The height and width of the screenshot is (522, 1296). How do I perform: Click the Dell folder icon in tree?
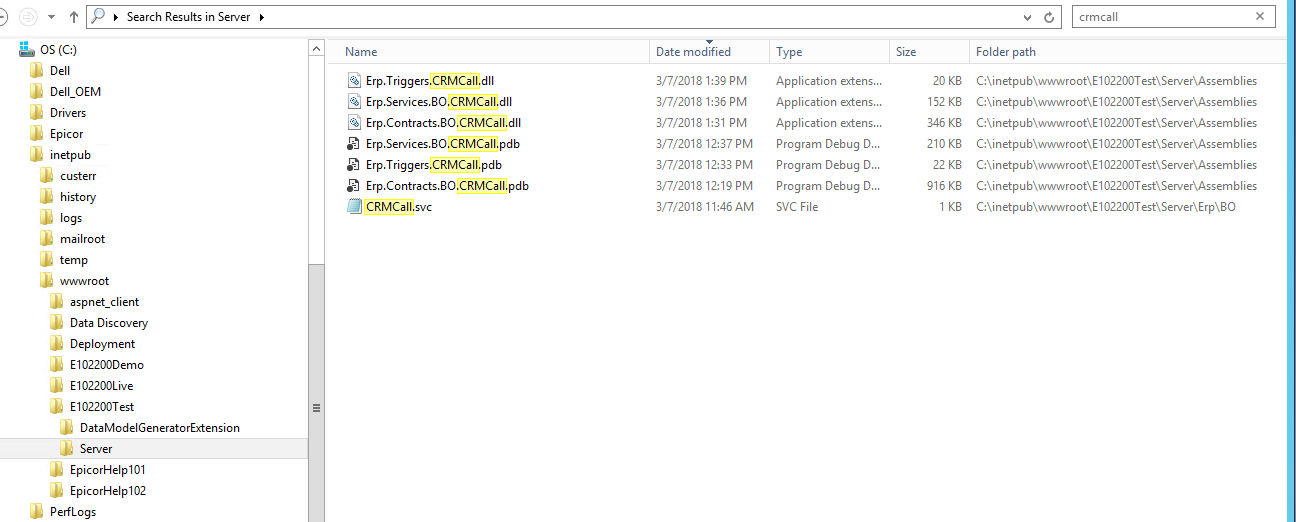click(x=37, y=70)
